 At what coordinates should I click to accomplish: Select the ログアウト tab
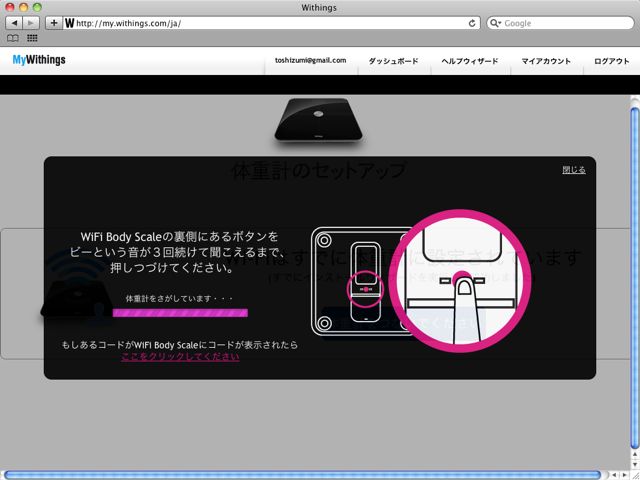click(x=611, y=61)
